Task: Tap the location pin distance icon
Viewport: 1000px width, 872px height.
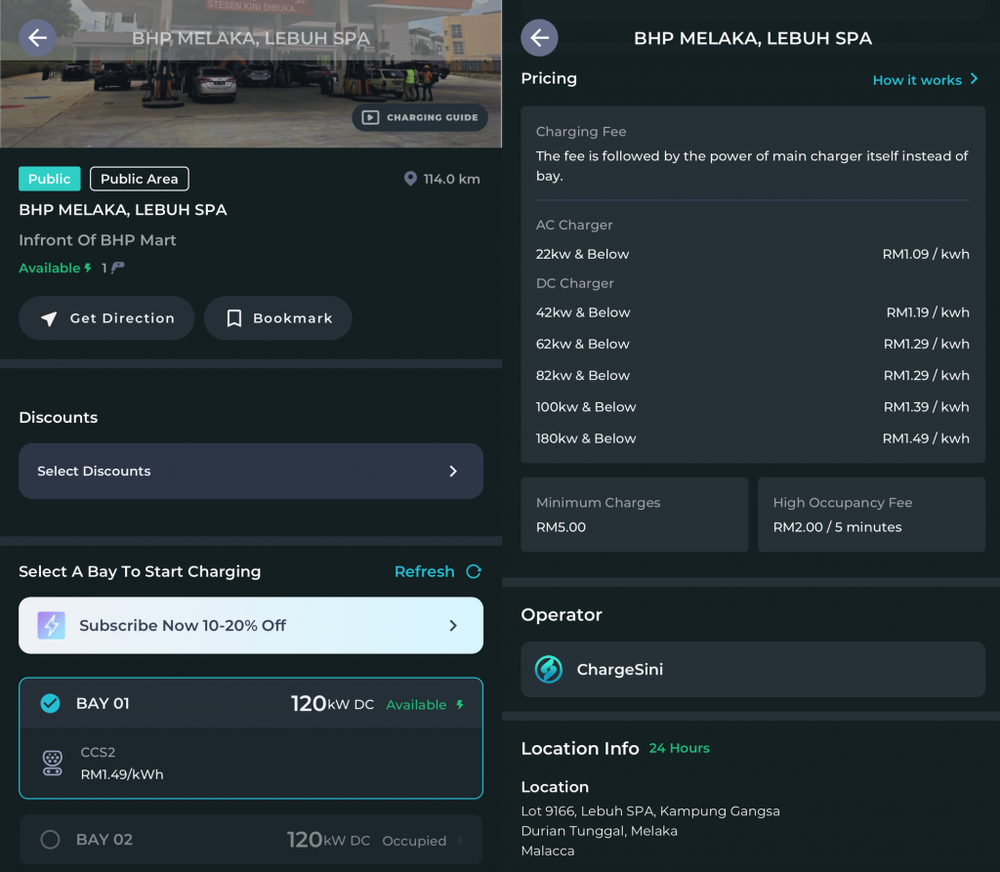Action: [410, 179]
